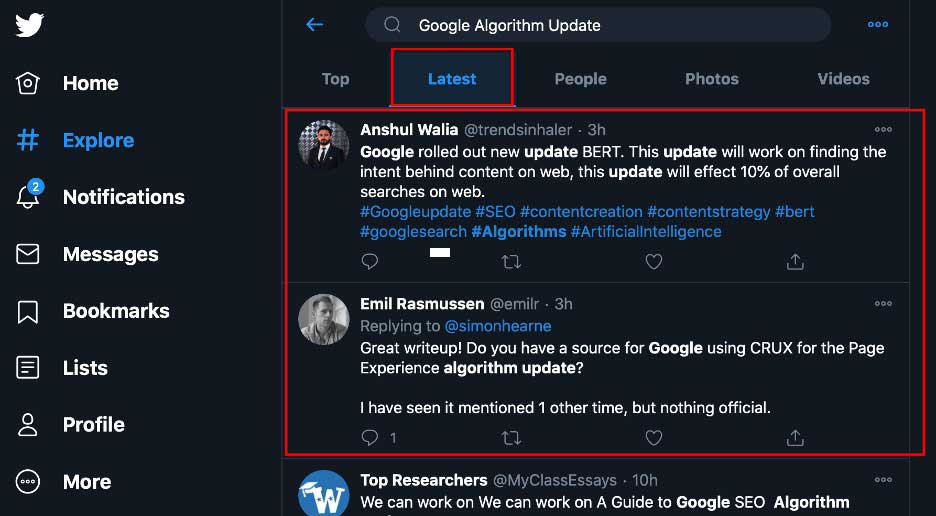Retweet Anshul Walia's tweet
Image resolution: width=936 pixels, height=516 pixels.
pos(511,262)
